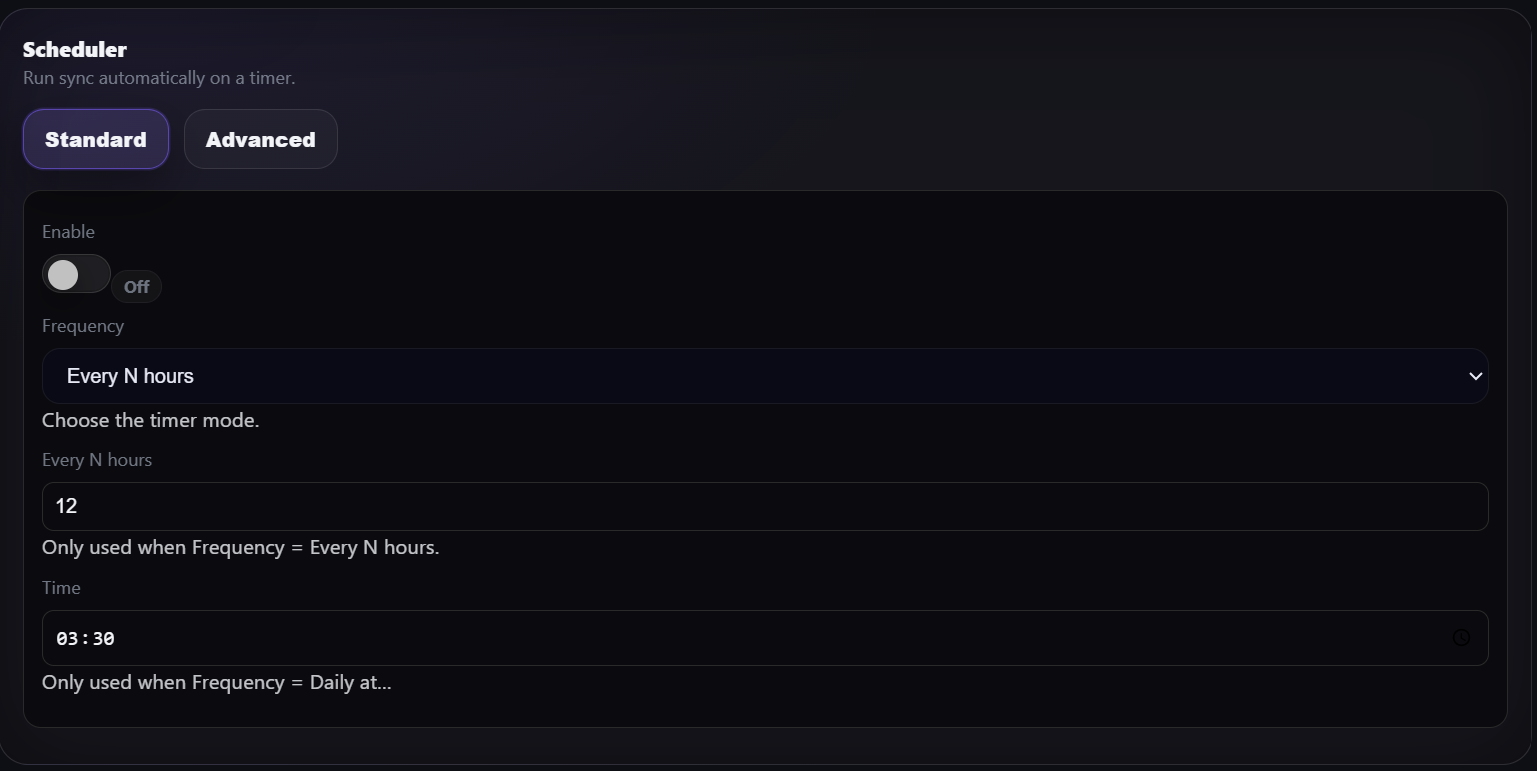The width and height of the screenshot is (1537, 771).
Task: Click the Scheduler heading
Action: [75, 49]
